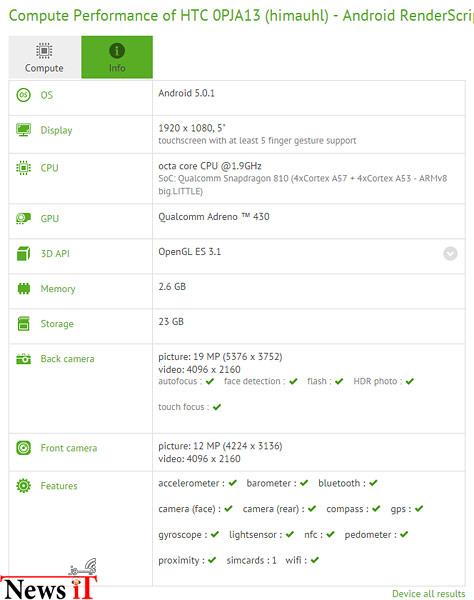Click the GPU card icon

pyautogui.click(x=23, y=218)
